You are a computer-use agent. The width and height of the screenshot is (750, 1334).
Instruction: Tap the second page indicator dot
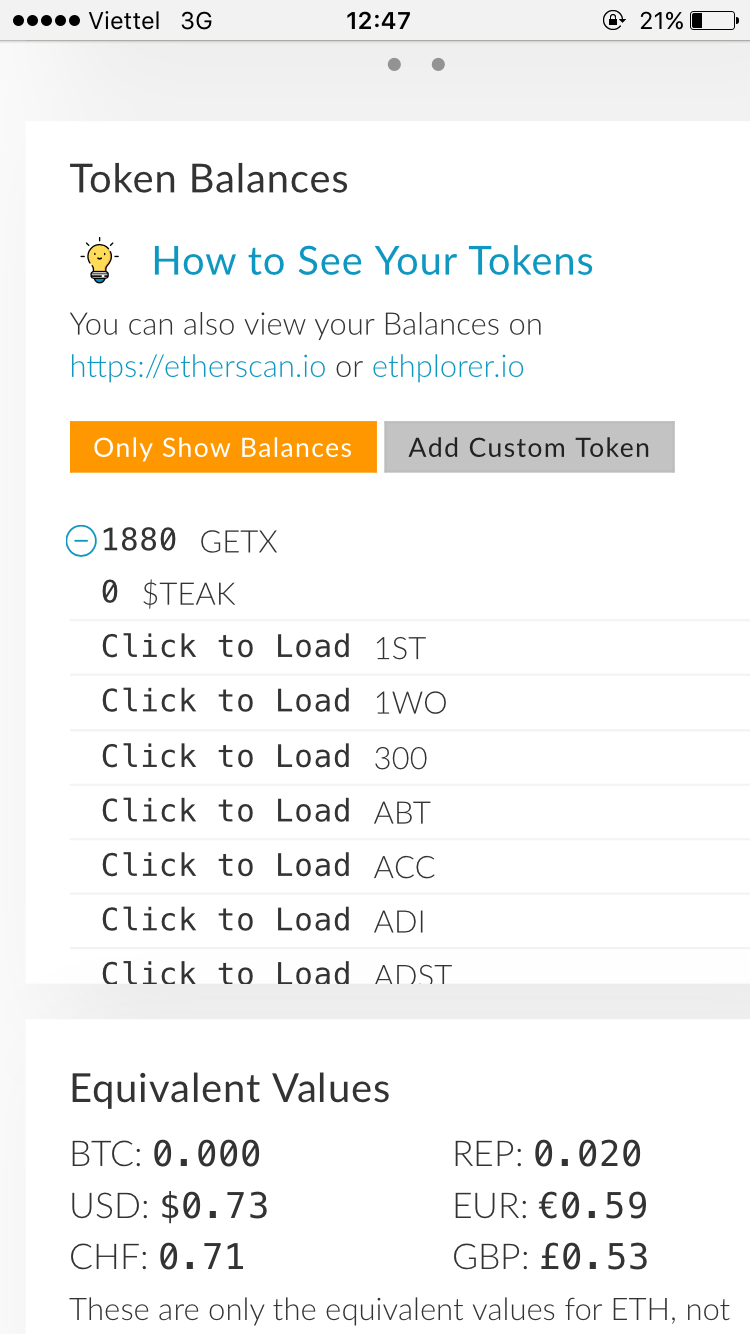(438, 65)
